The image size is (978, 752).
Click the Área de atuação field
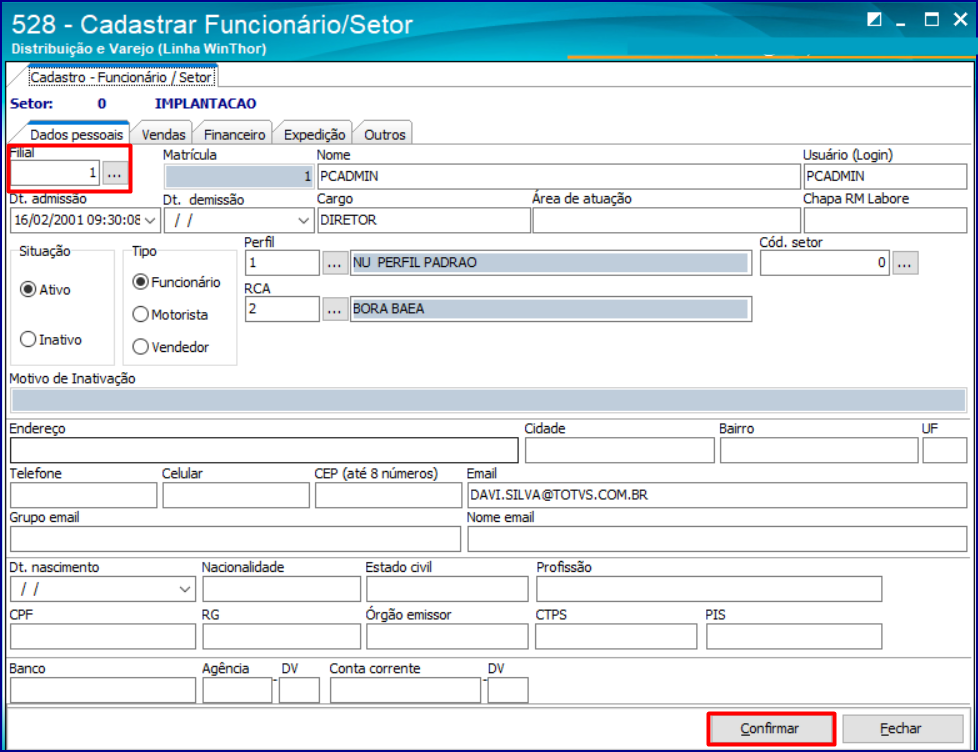pyautogui.click(x=666, y=220)
